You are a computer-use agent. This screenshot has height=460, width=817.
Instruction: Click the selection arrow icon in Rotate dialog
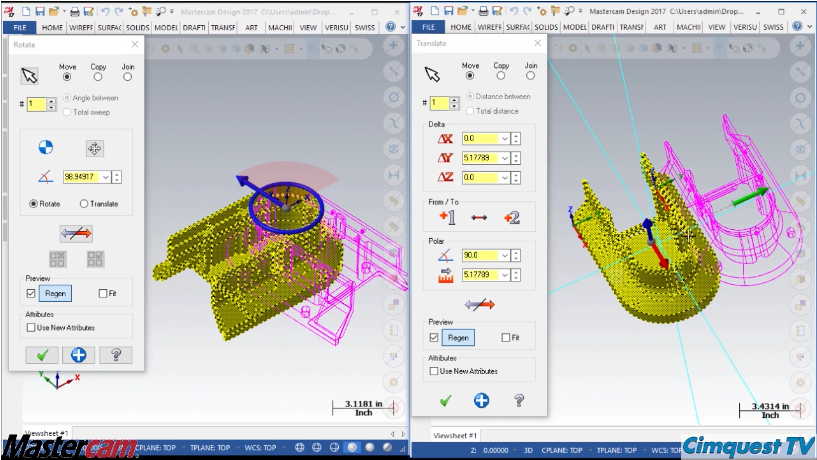pyautogui.click(x=29, y=76)
